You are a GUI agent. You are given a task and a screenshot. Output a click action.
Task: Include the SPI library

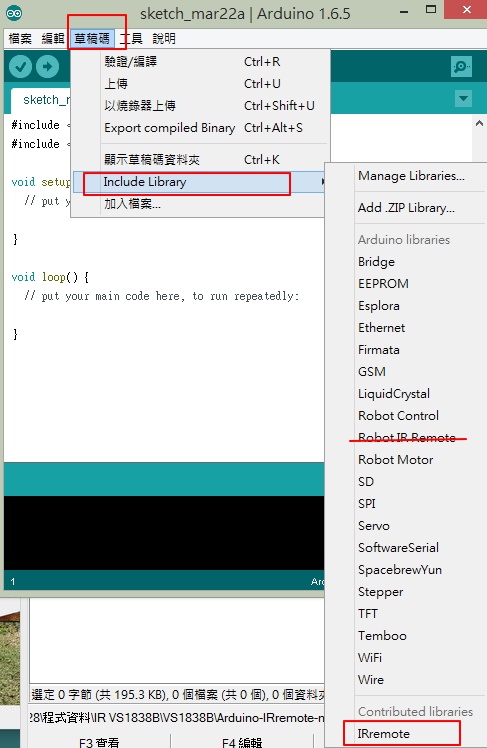coord(367,503)
